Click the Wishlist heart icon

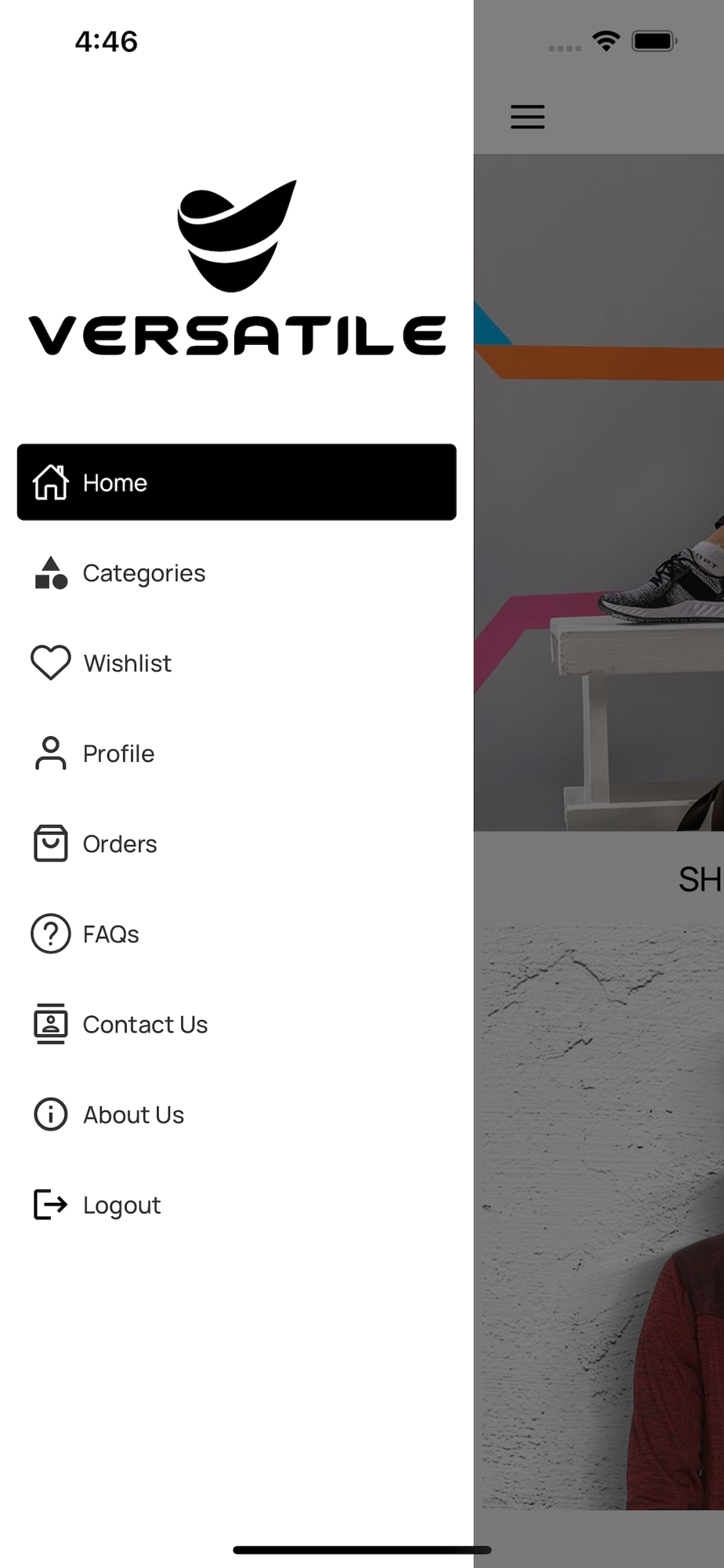(x=51, y=663)
